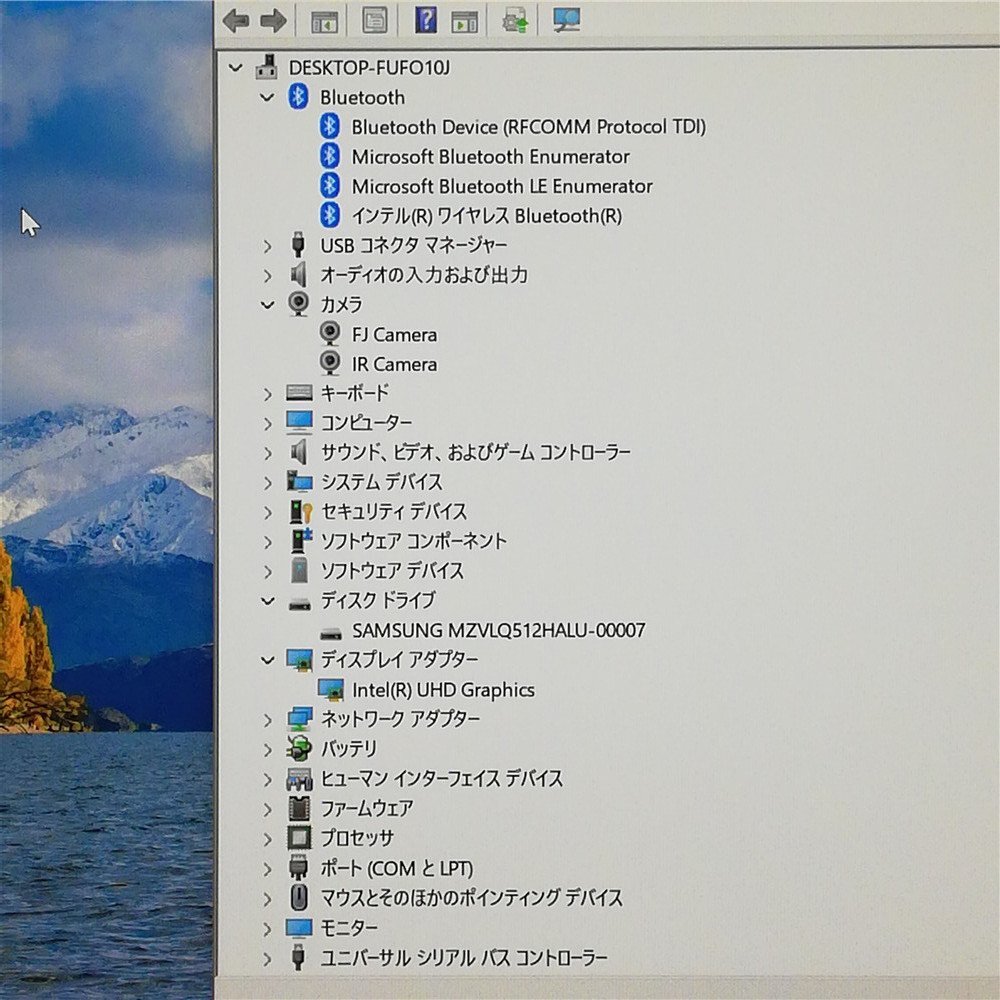The width and height of the screenshot is (1000, 1000).
Task: Select Intel(R) UHD Graphics adapter
Action: [x=443, y=690]
